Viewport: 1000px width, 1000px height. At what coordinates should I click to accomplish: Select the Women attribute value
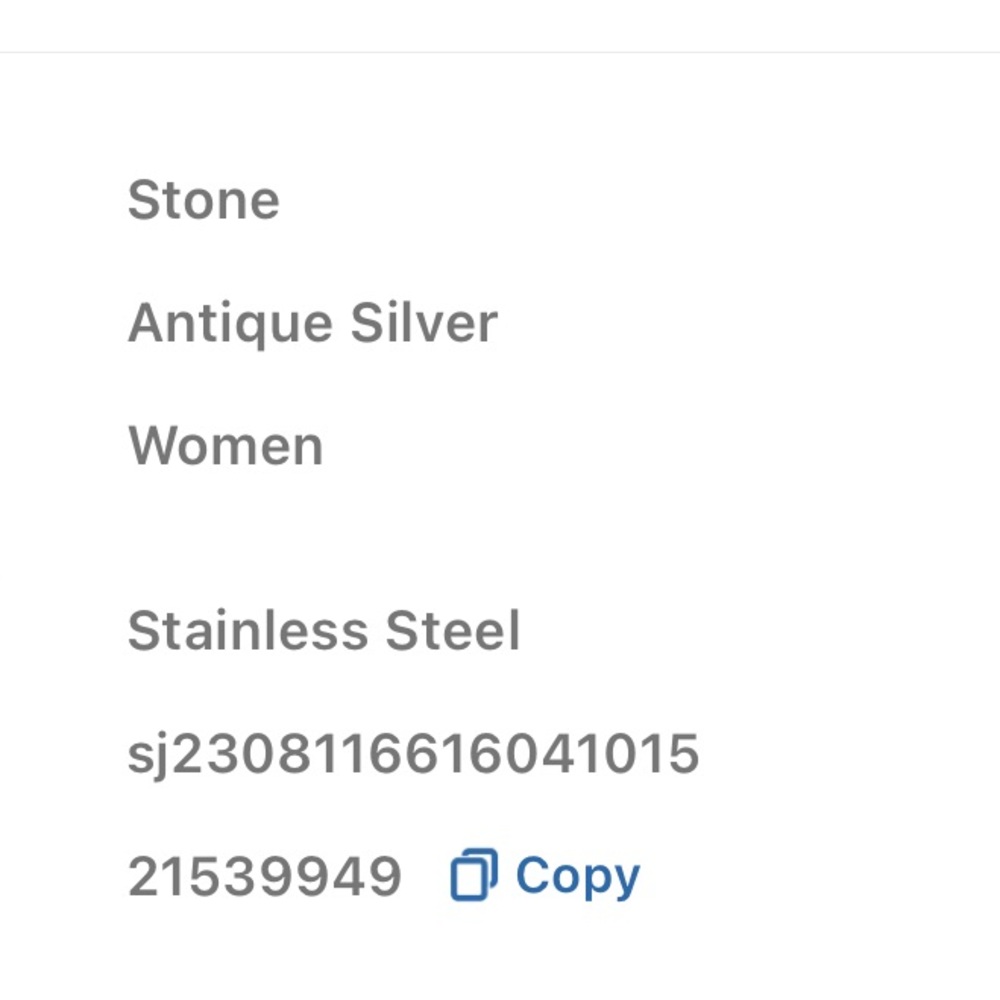226,446
